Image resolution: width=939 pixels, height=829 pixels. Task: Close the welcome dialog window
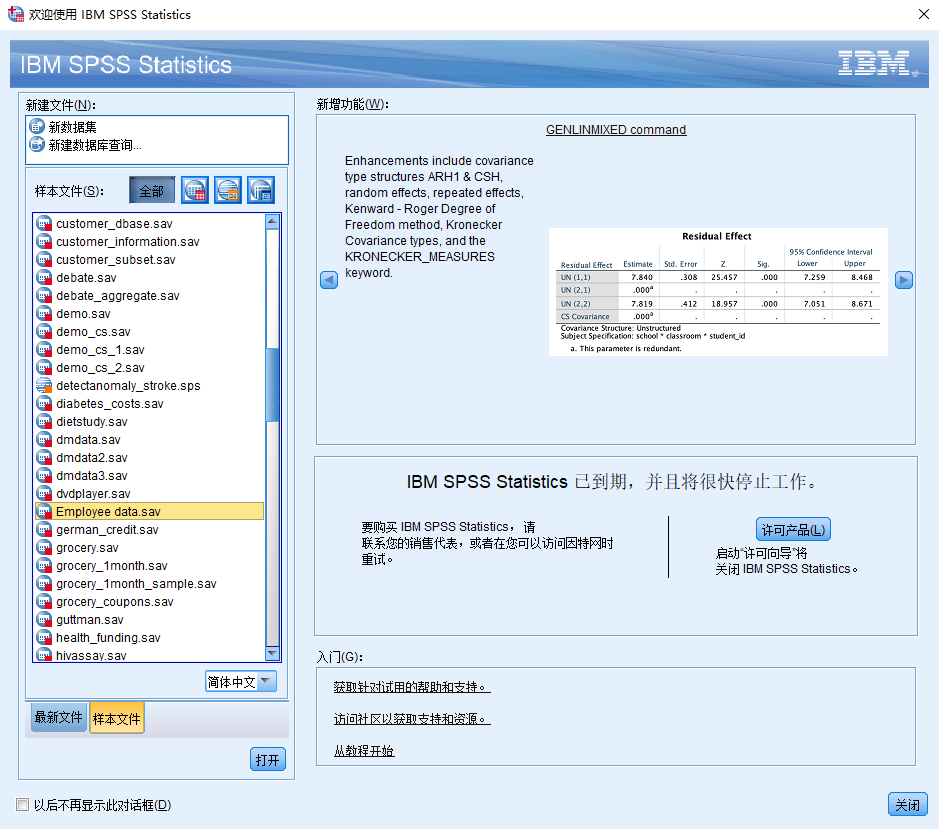pos(924,14)
